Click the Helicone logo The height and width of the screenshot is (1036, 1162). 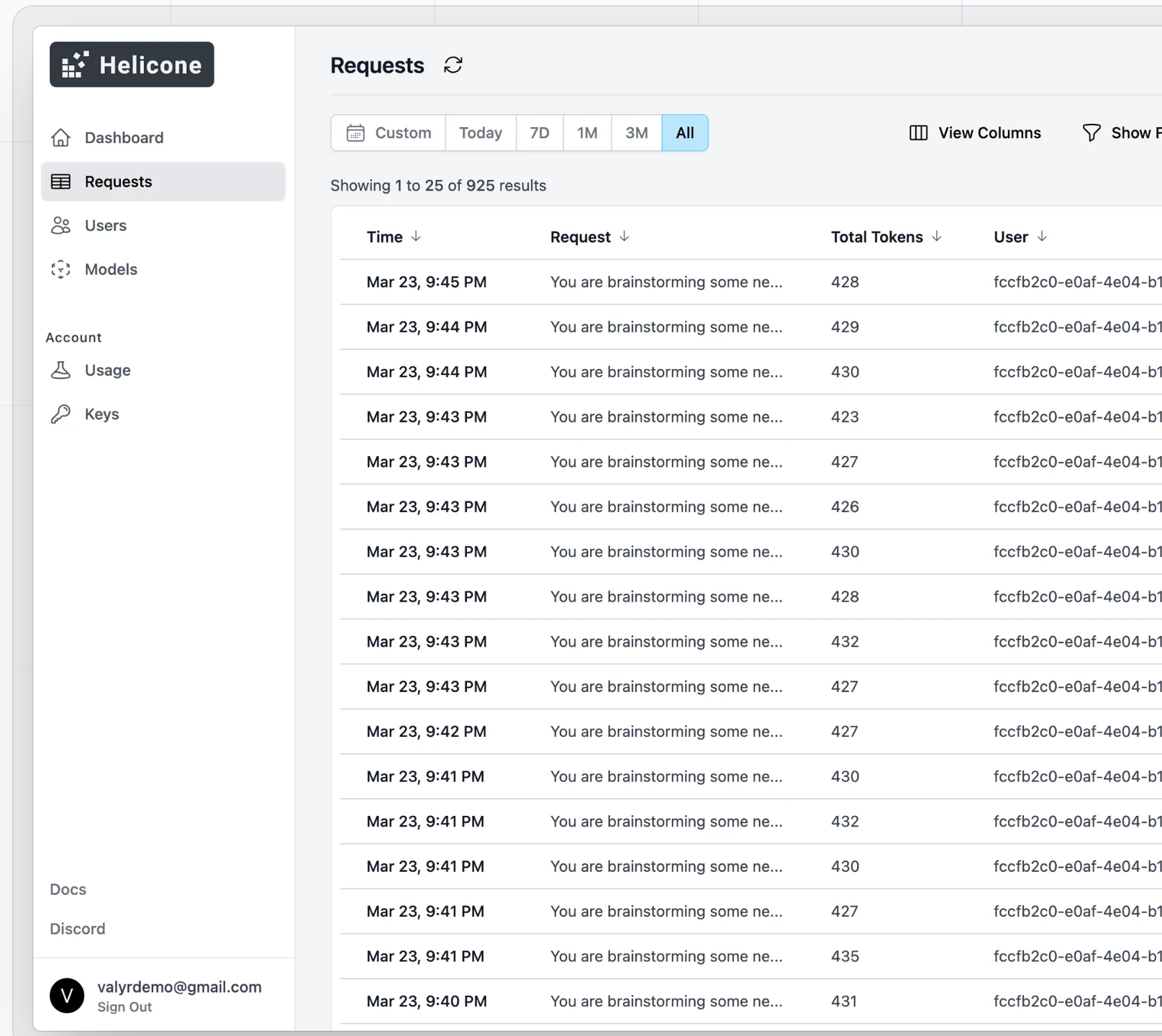(132, 65)
